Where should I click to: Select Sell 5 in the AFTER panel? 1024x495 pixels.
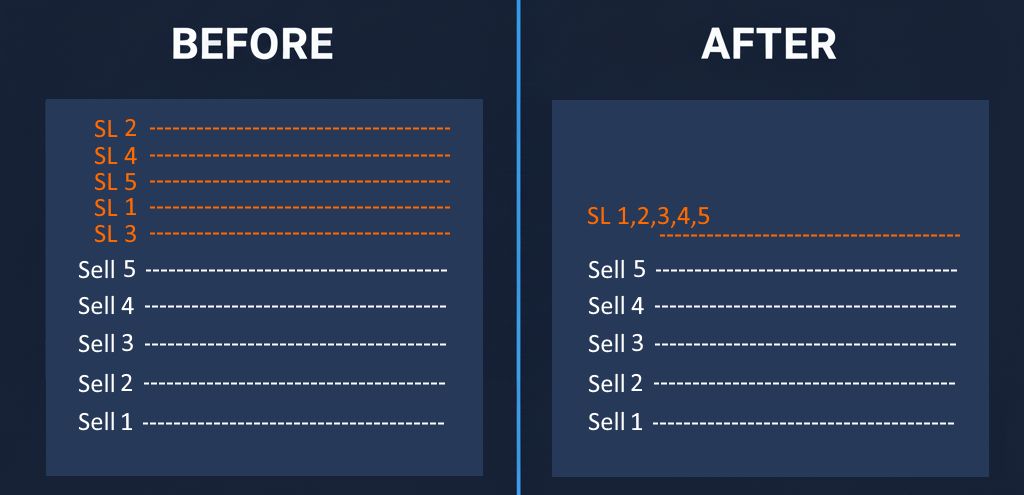pyautogui.click(x=616, y=269)
